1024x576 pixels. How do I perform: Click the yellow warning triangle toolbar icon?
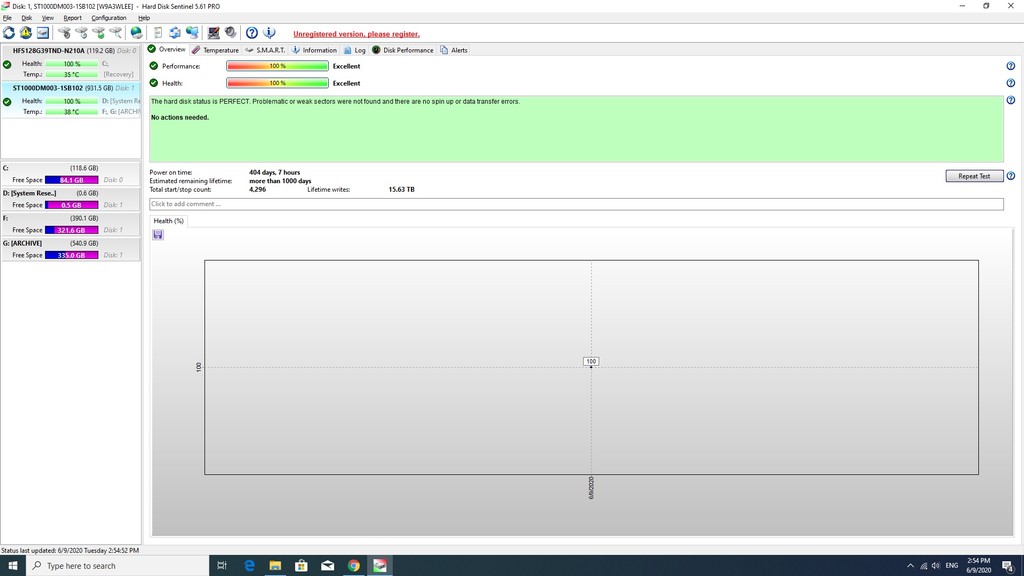[x=25, y=33]
